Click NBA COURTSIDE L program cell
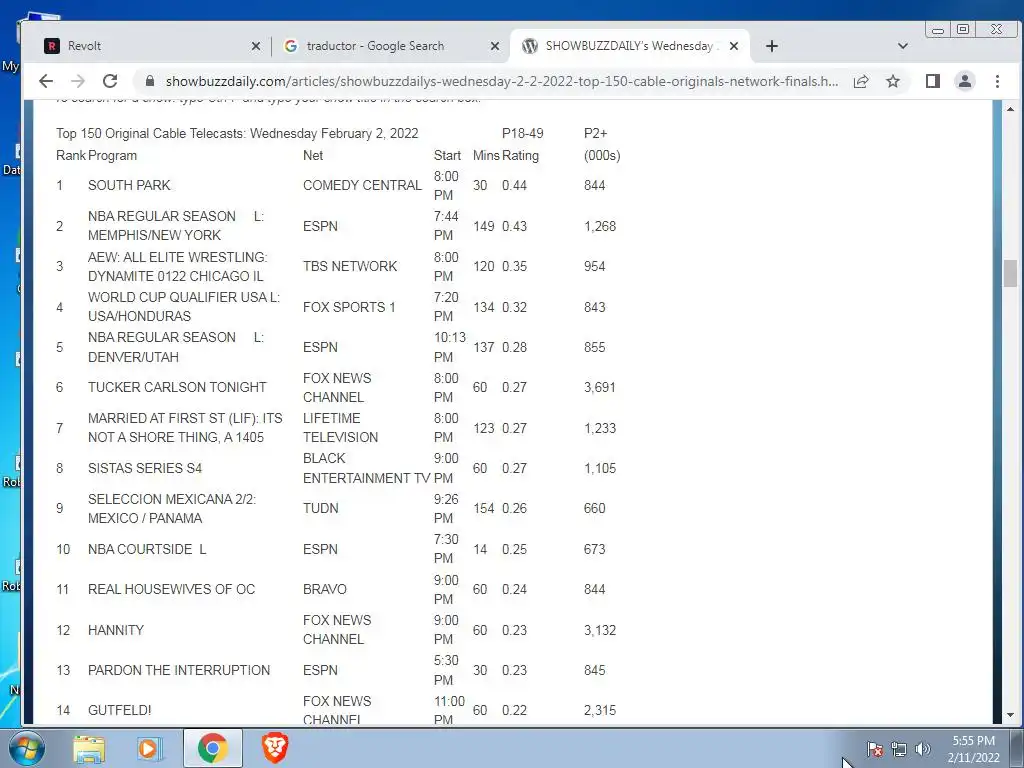 point(147,549)
